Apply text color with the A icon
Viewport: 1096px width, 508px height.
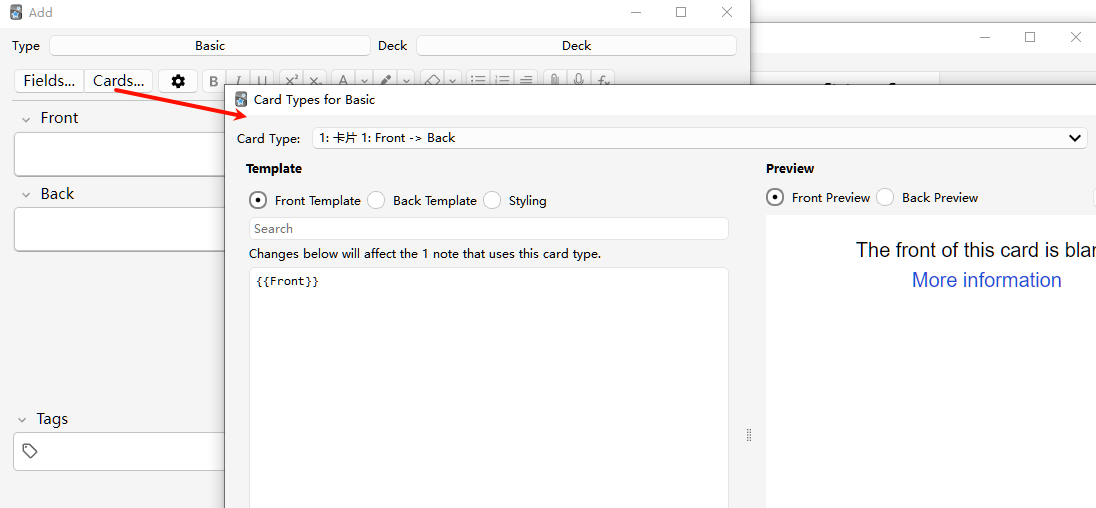[x=342, y=80]
